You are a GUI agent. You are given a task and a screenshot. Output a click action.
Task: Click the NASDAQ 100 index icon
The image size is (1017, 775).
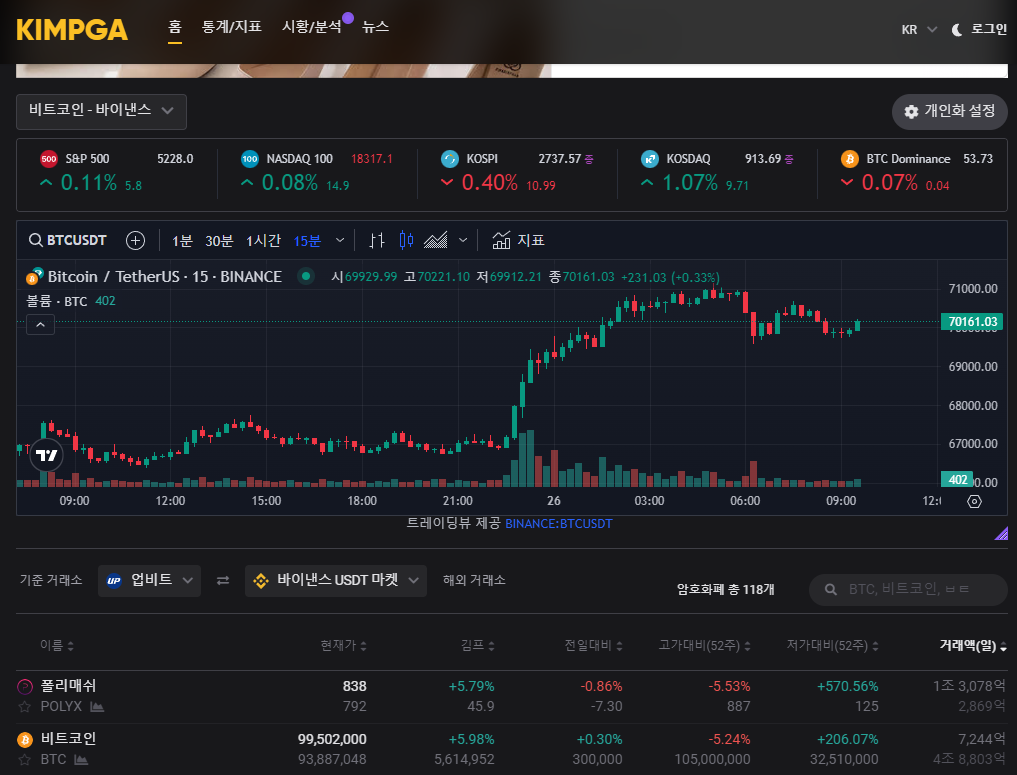pos(250,159)
